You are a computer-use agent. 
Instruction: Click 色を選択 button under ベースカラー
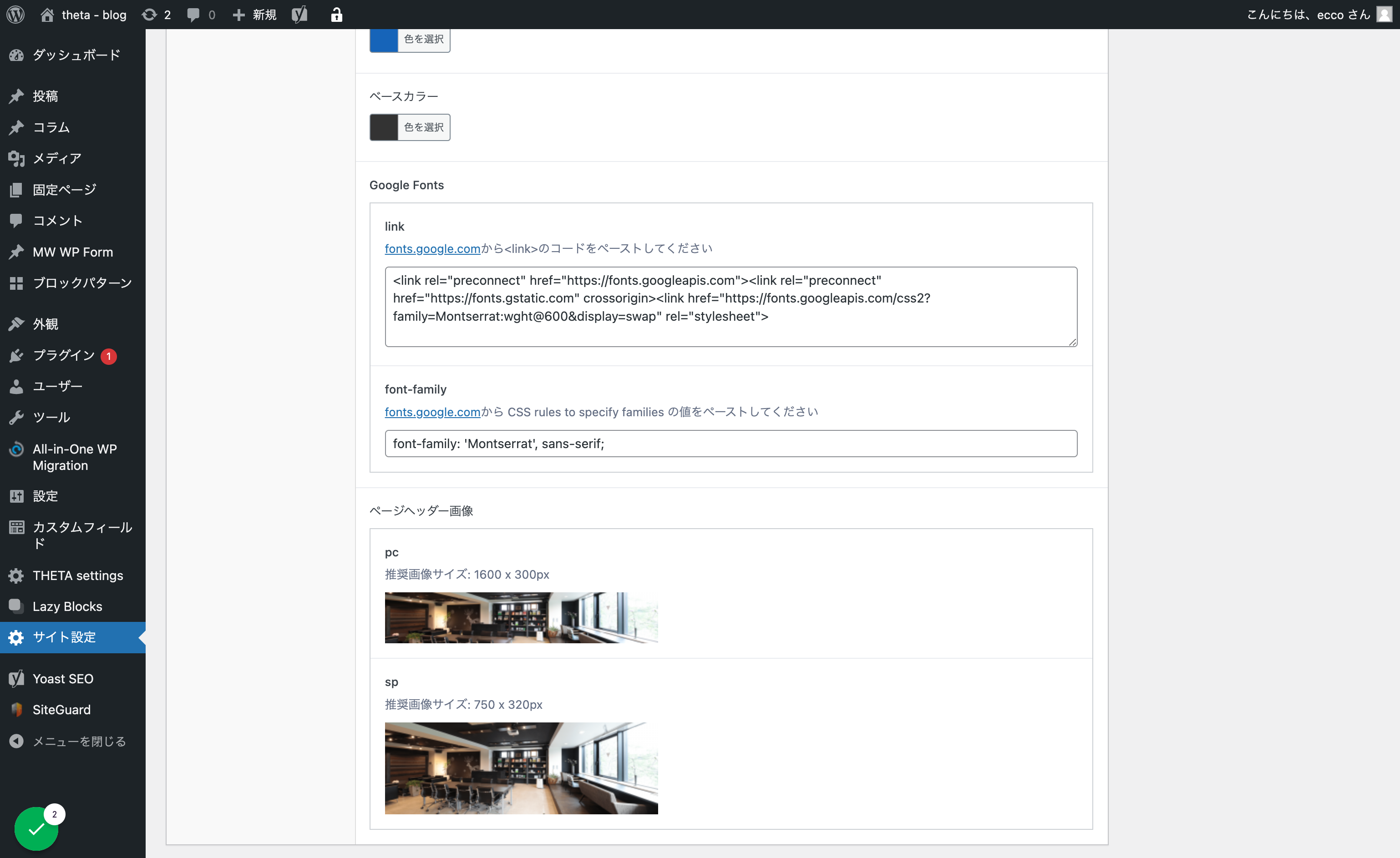[424, 127]
